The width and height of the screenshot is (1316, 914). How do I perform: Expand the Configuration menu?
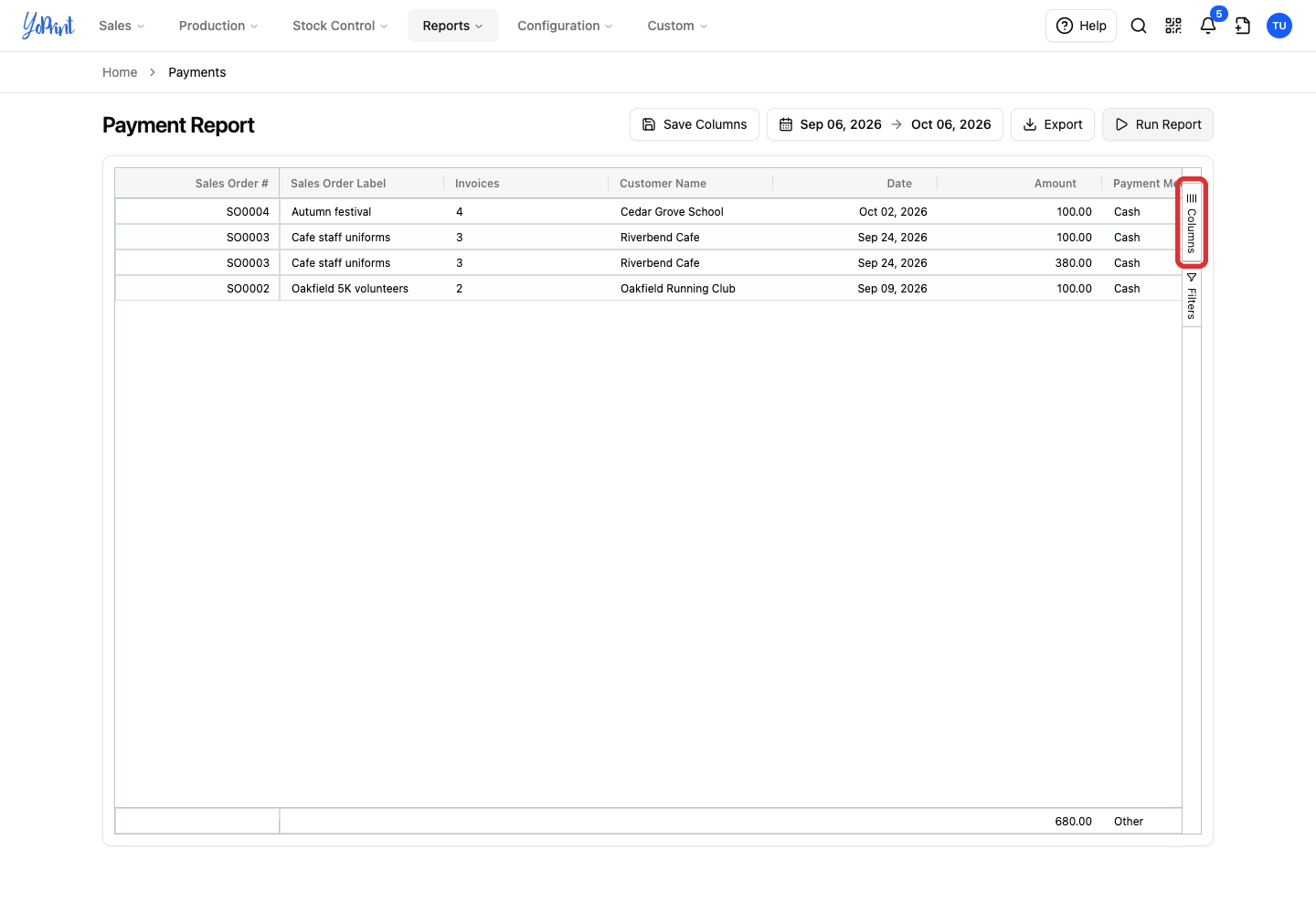tap(565, 26)
